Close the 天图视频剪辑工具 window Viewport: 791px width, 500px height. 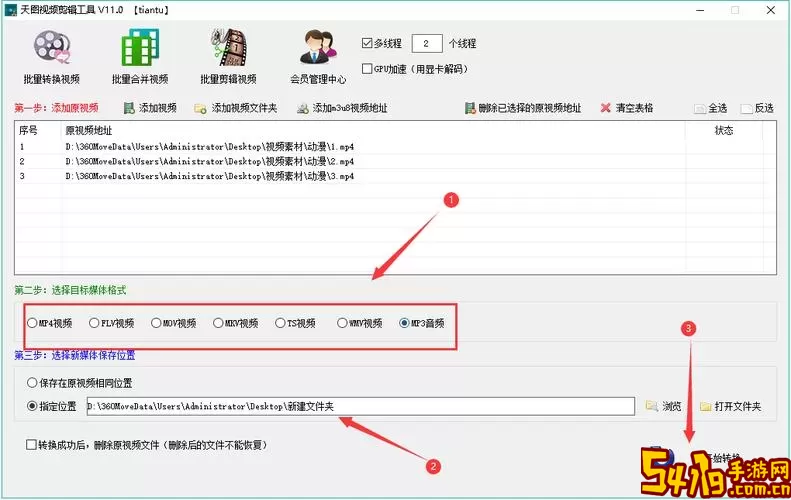(x=770, y=10)
